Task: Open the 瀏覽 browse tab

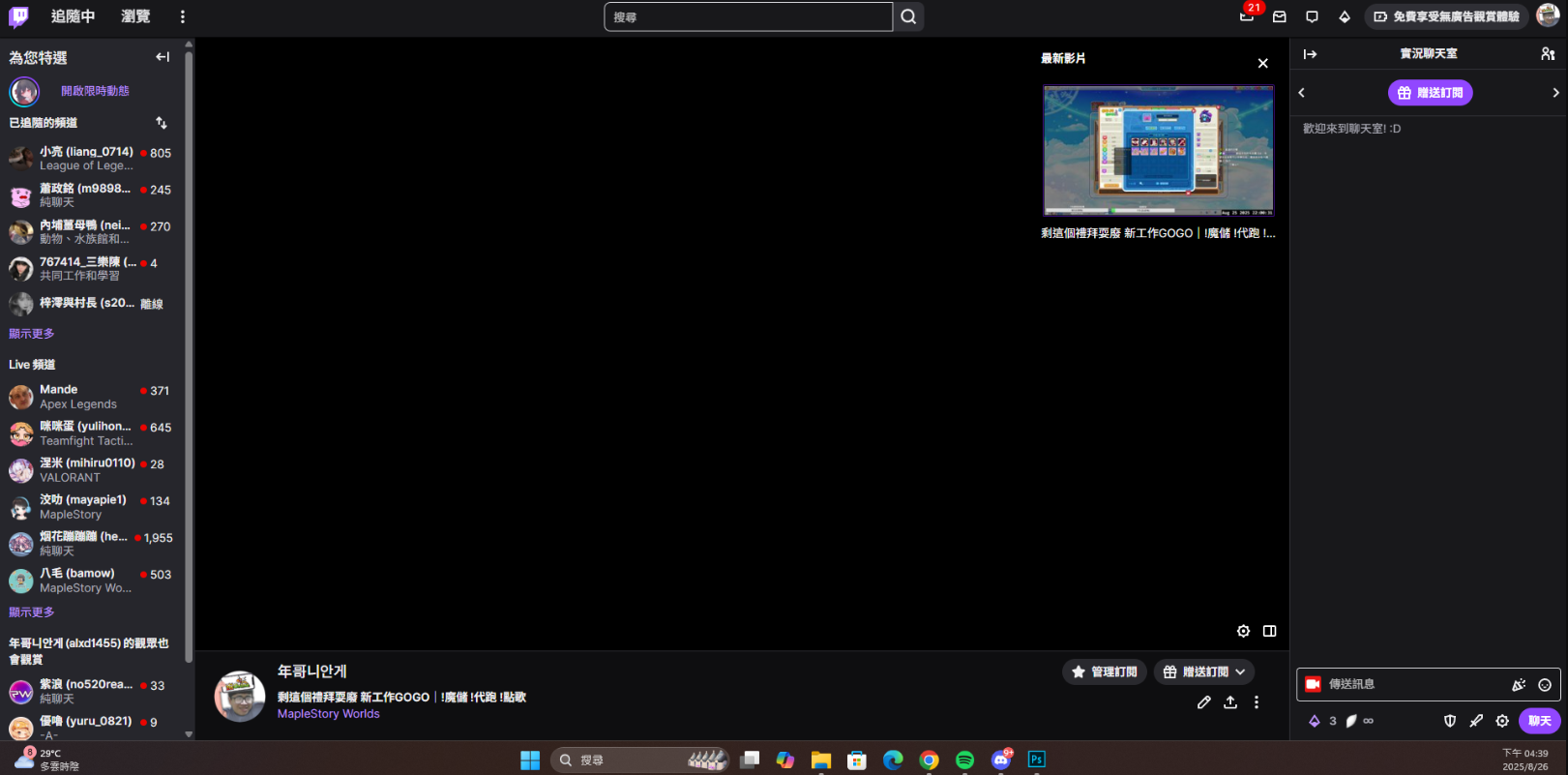Action: pos(135,16)
